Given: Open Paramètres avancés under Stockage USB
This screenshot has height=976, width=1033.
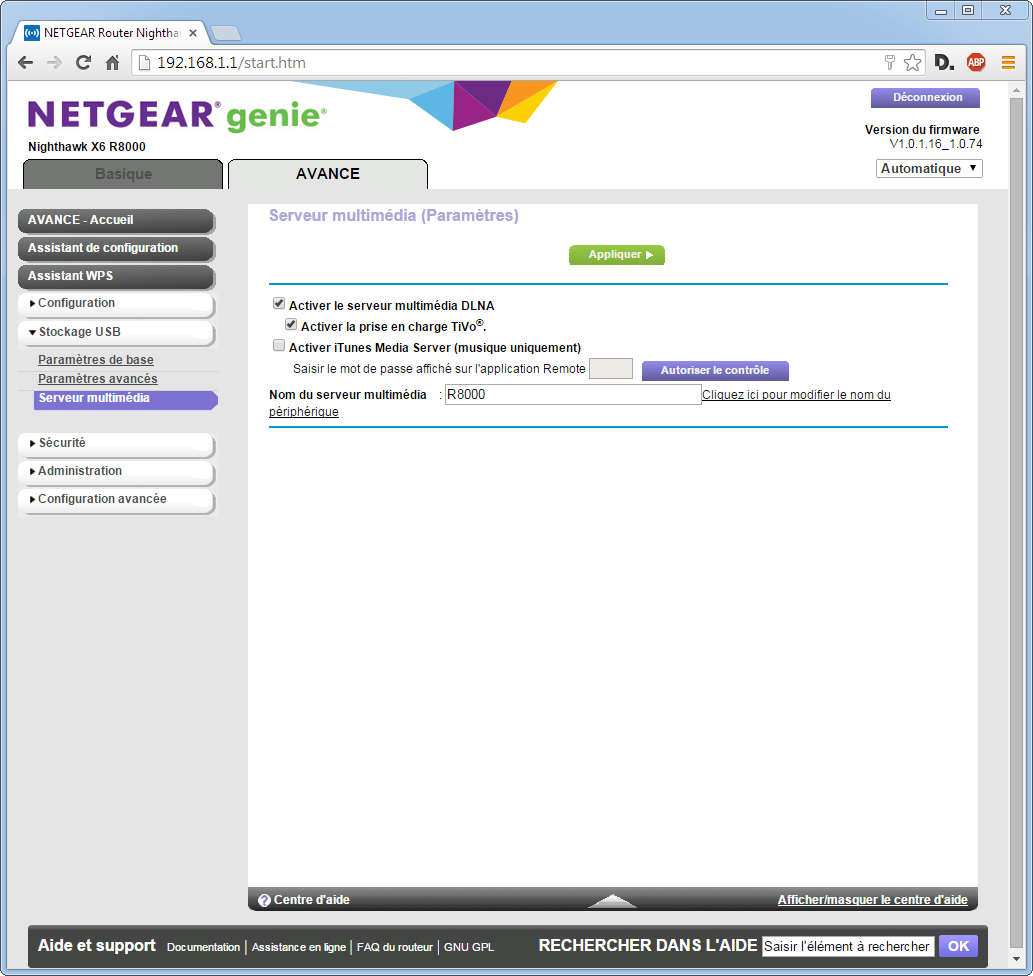Looking at the screenshot, I should [97, 379].
